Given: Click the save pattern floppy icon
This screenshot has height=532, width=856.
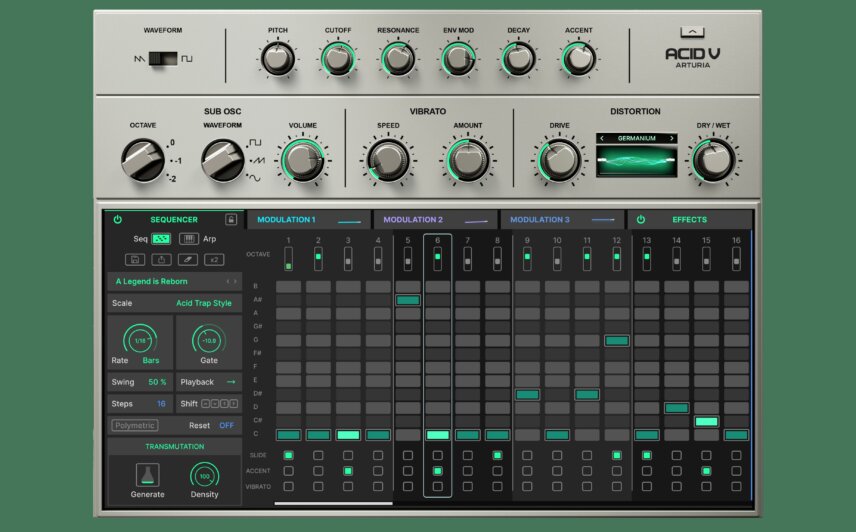Looking at the screenshot, I should point(135,260).
